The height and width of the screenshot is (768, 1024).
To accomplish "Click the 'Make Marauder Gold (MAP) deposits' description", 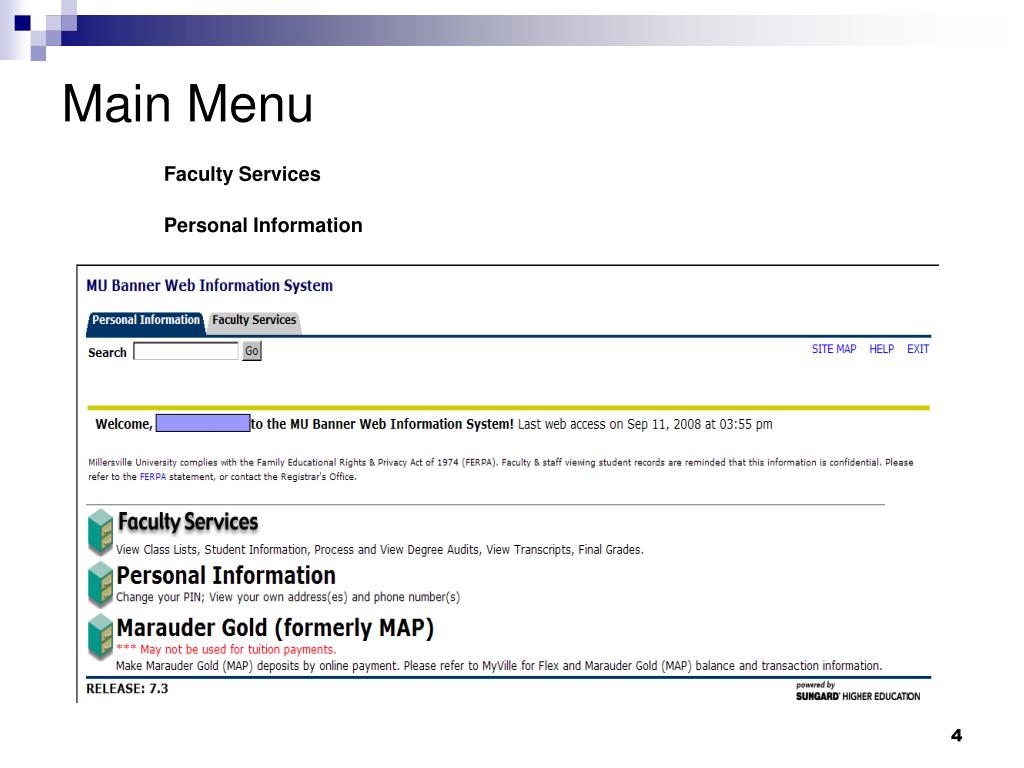I will [x=499, y=666].
